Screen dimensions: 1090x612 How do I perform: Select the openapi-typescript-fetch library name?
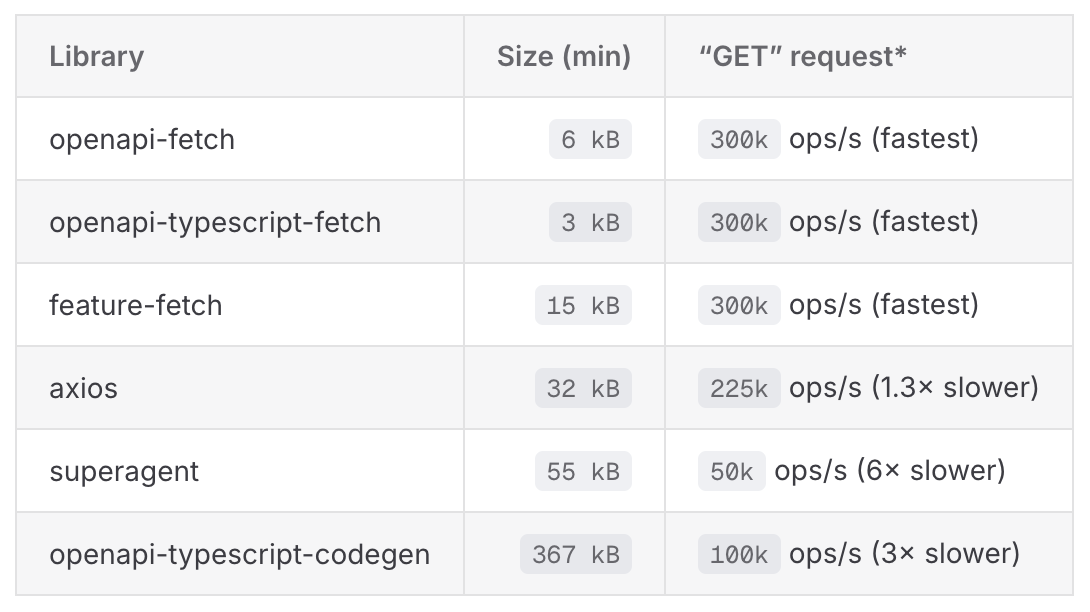tap(215, 222)
